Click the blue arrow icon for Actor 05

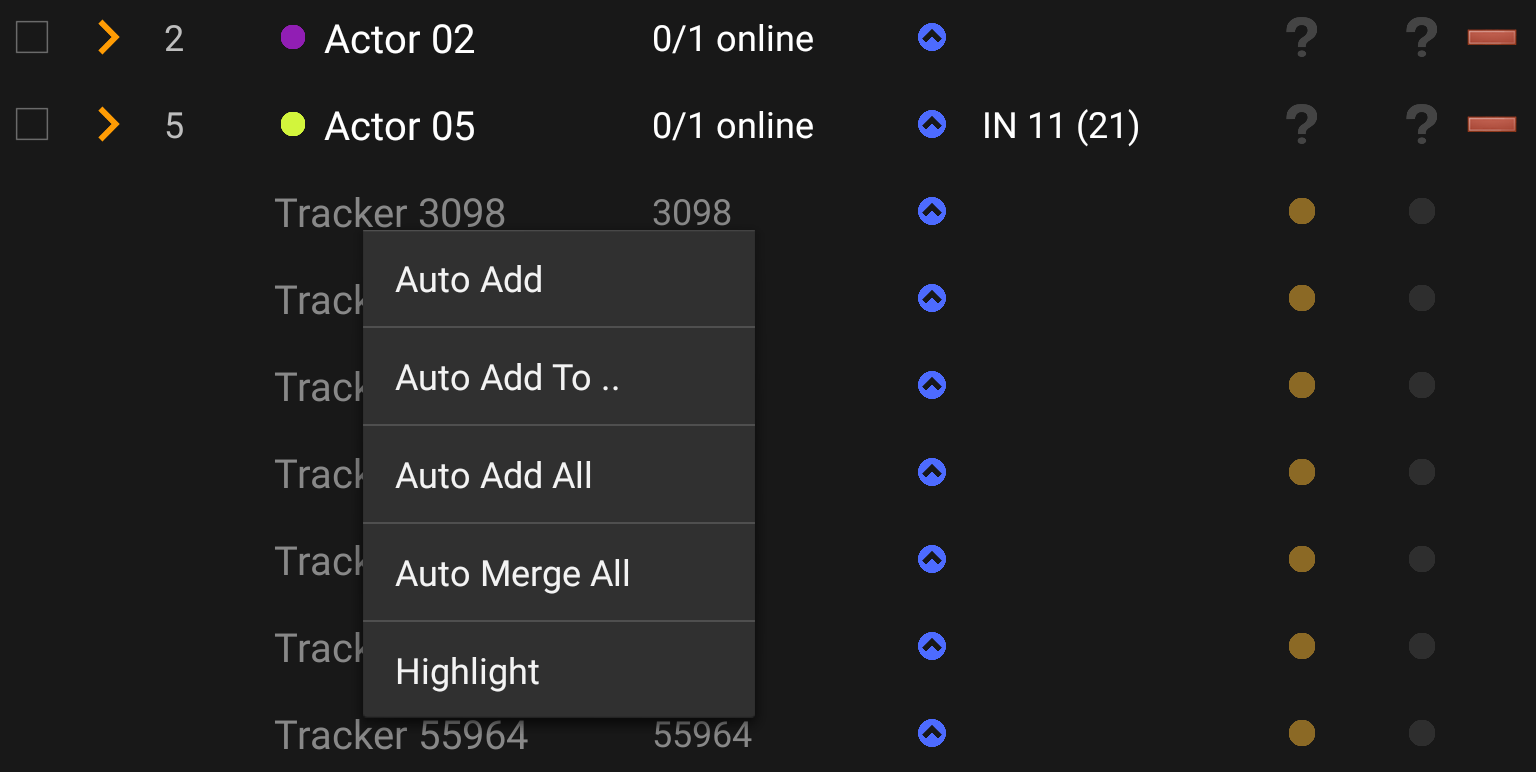pyautogui.click(x=932, y=125)
